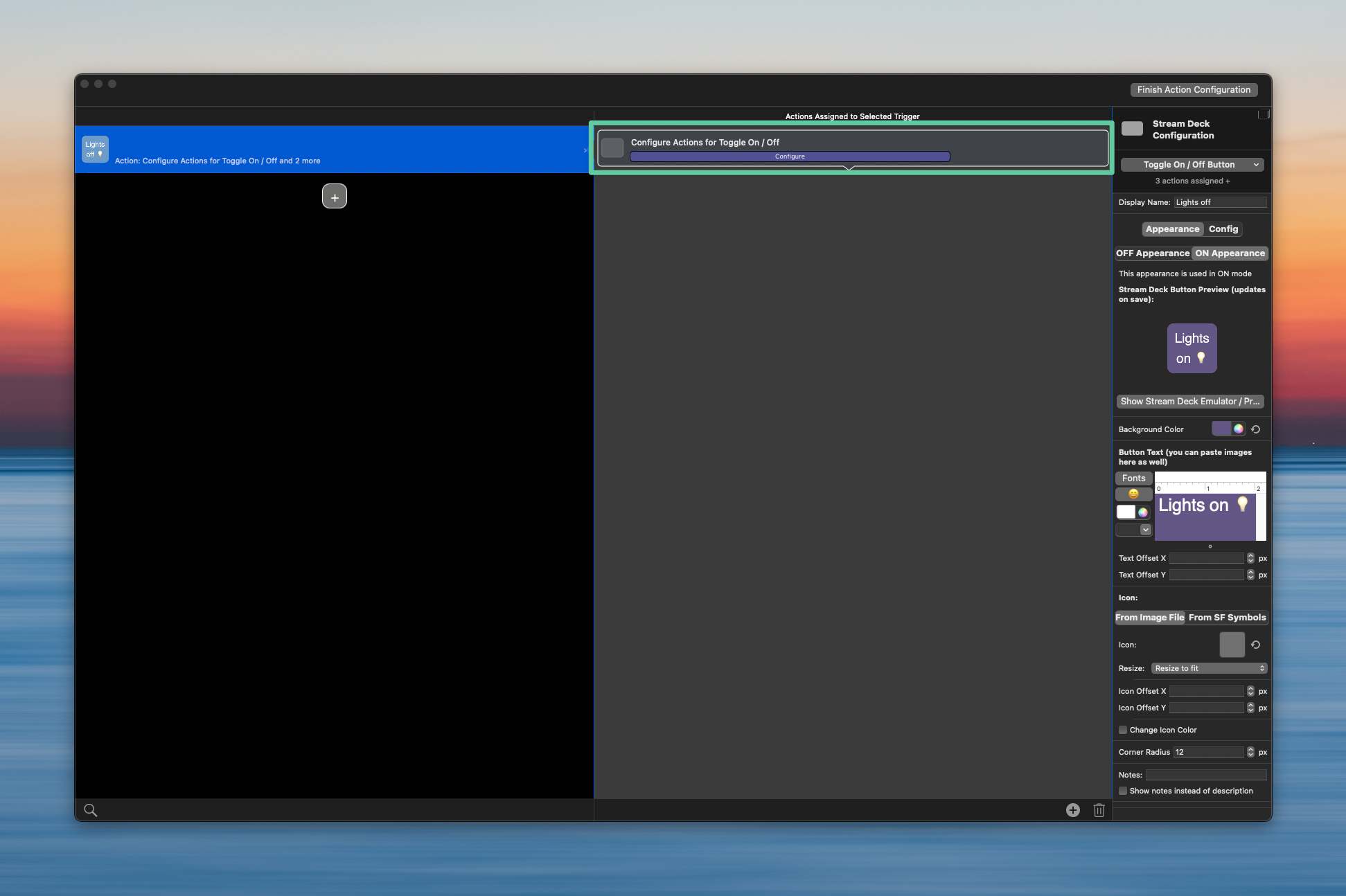Image resolution: width=1346 pixels, height=896 pixels.
Task: Switch to the Config tab
Action: tap(1223, 229)
